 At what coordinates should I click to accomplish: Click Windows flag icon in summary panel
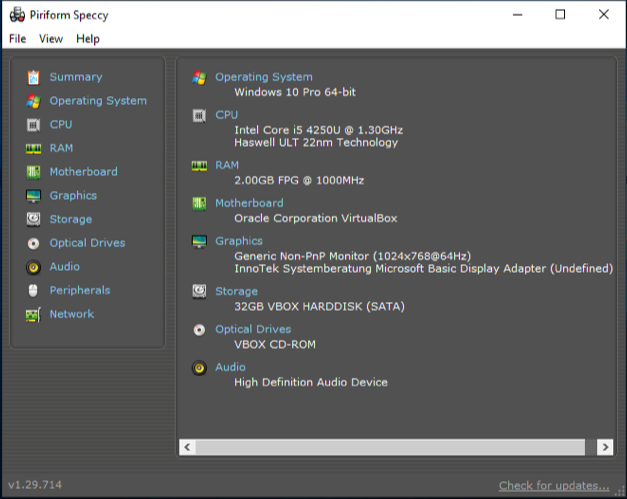[x=199, y=78]
